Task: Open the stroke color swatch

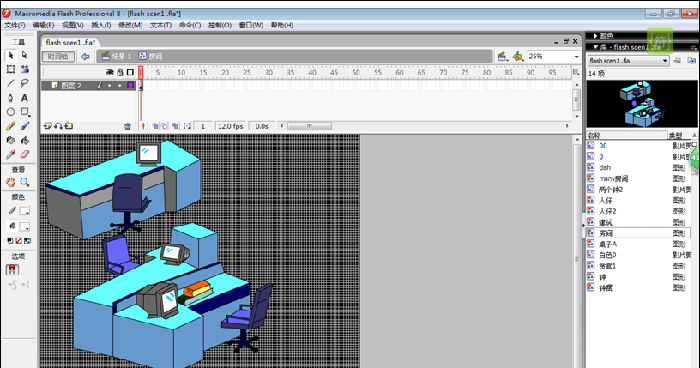Action: (24, 210)
